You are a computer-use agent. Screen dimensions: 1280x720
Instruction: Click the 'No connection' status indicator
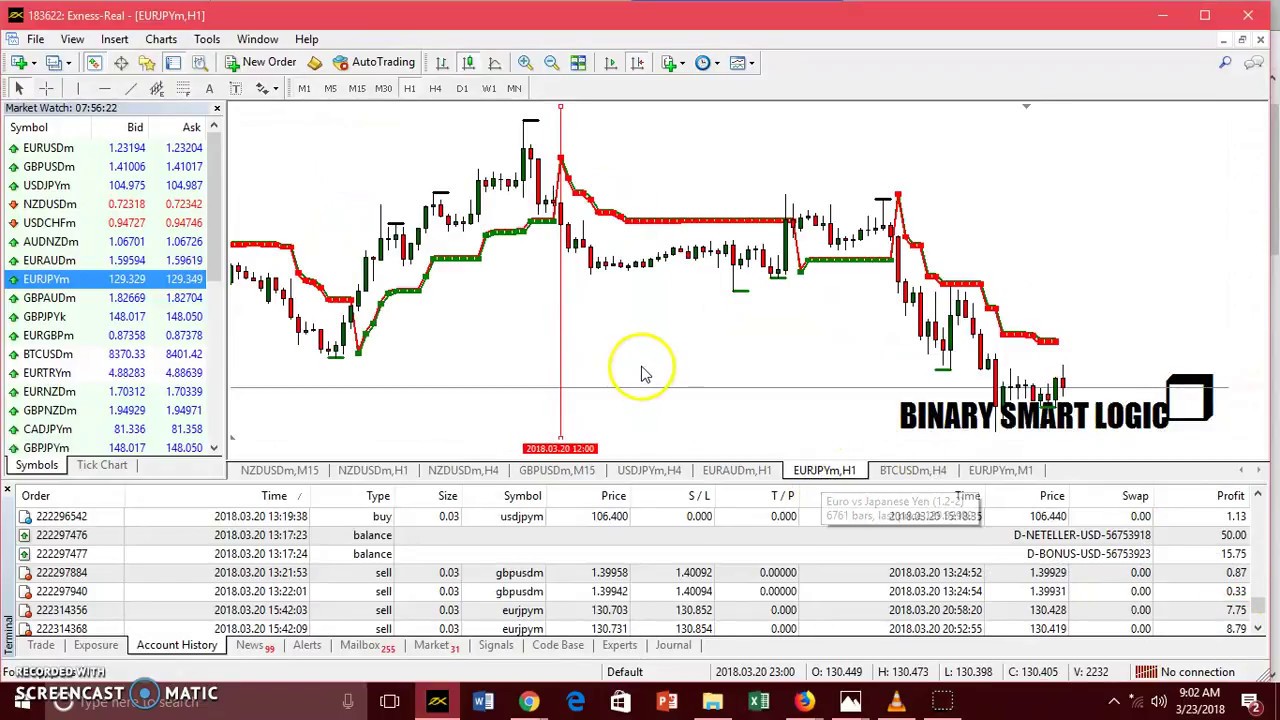tap(1188, 672)
